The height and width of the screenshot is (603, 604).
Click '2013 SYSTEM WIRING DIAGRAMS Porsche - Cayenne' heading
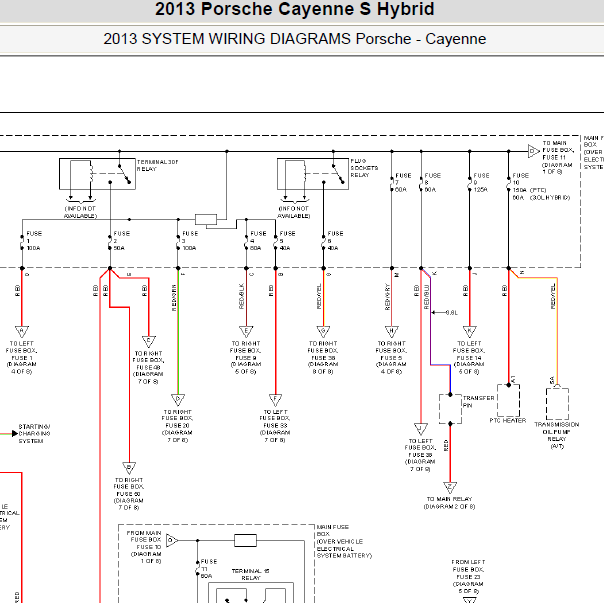(x=295, y=39)
